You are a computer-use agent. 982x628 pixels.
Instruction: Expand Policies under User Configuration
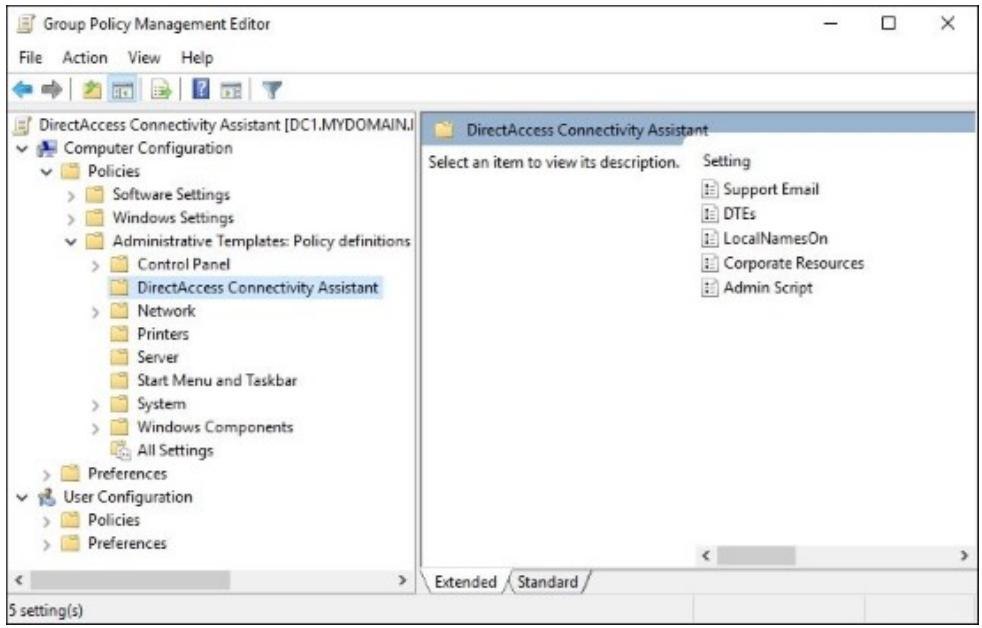click(46, 521)
